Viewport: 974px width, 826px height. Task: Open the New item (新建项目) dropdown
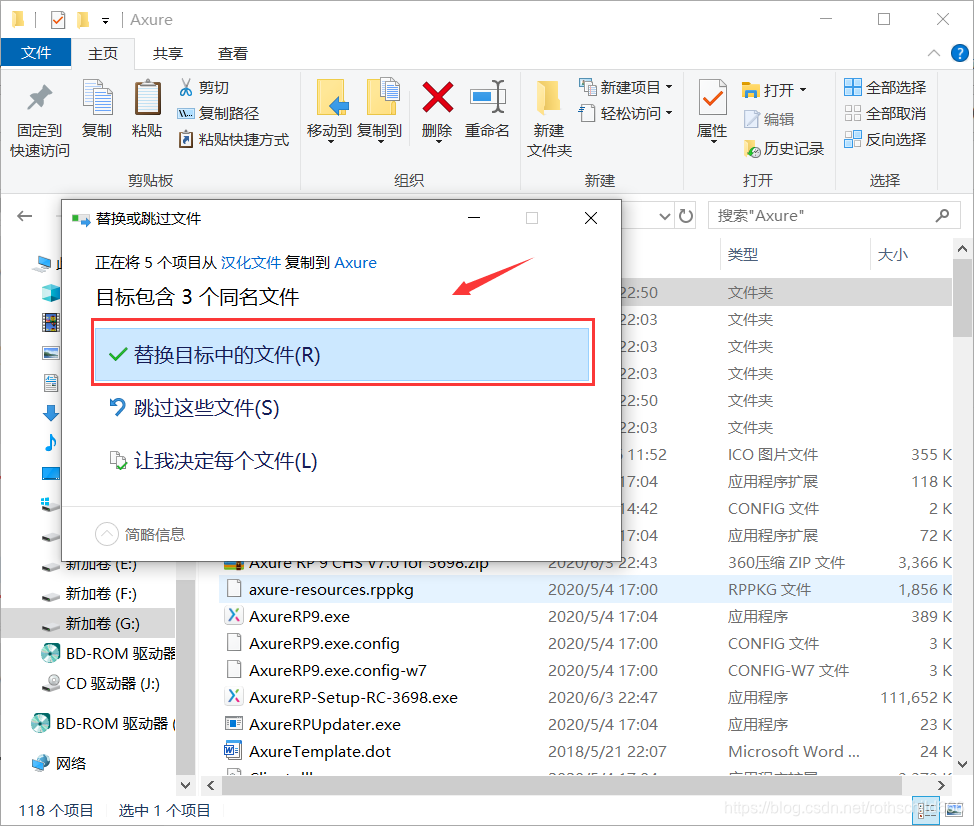pyautogui.click(x=669, y=88)
